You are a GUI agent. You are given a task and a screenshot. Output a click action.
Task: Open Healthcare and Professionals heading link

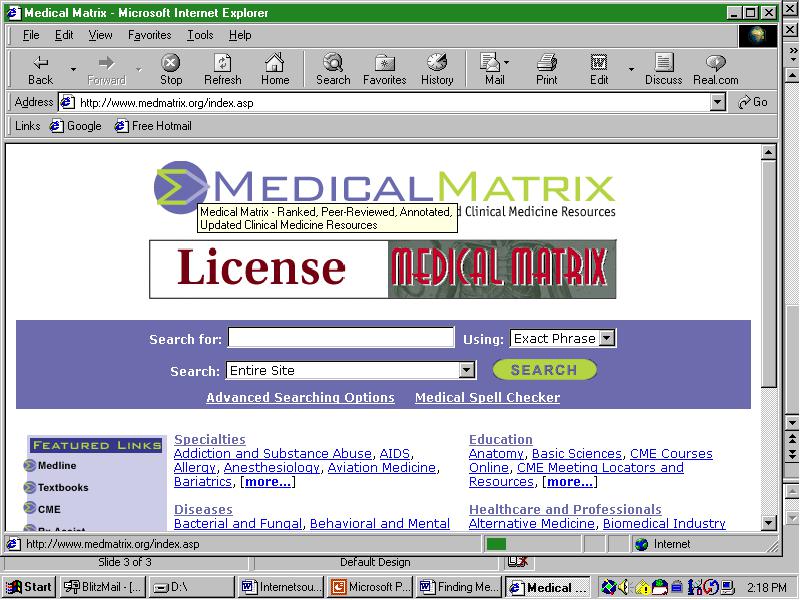coord(565,509)
